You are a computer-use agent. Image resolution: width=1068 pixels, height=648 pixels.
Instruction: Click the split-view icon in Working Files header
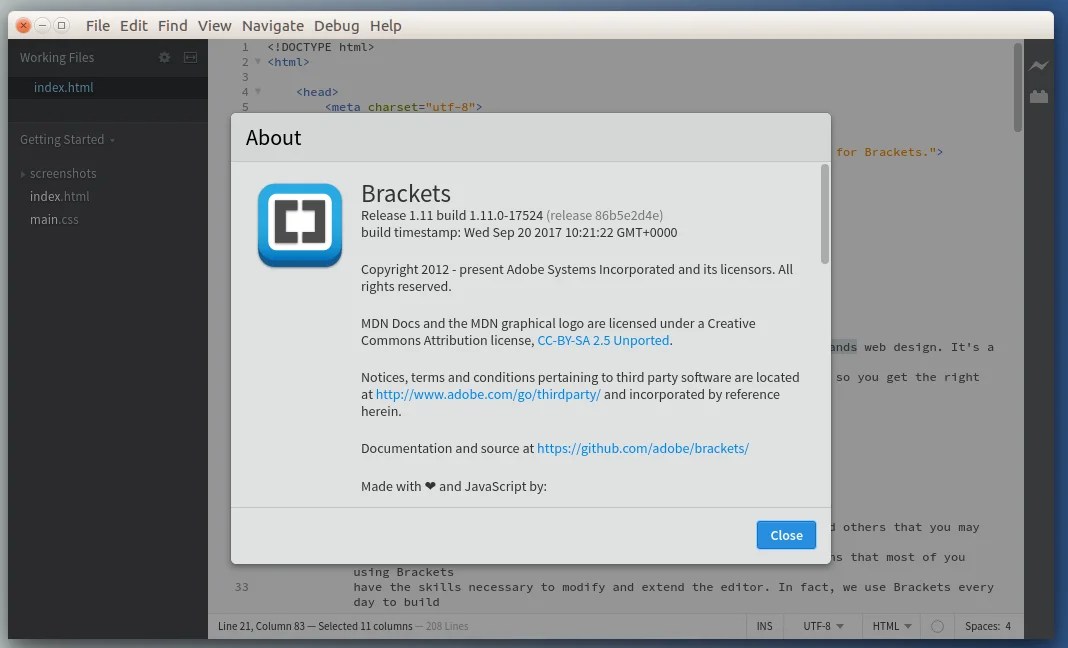pos(189,57)
